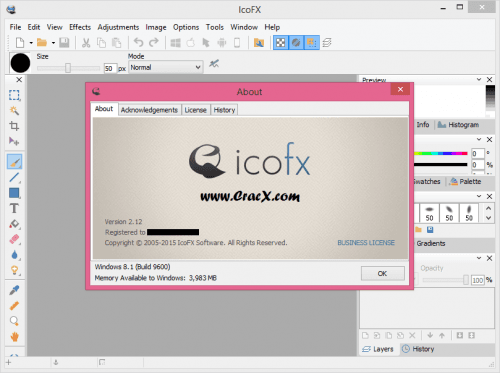The image size is (500, 373).
Task: Open the Mode dropdown set to Normal
Action: pos(166,68)
